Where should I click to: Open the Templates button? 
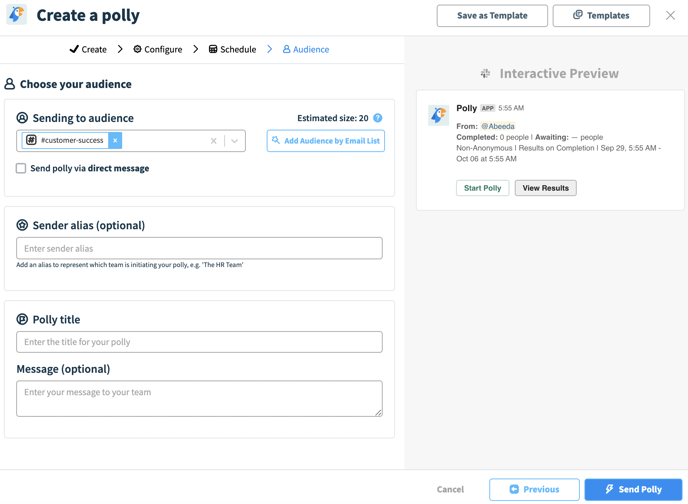601,16
